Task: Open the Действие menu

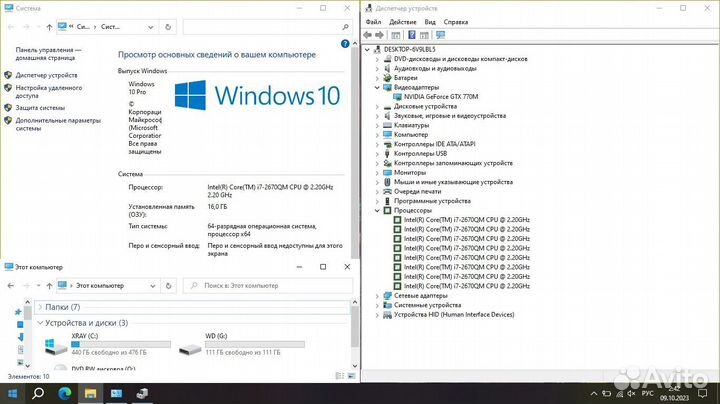Action: 403,22
